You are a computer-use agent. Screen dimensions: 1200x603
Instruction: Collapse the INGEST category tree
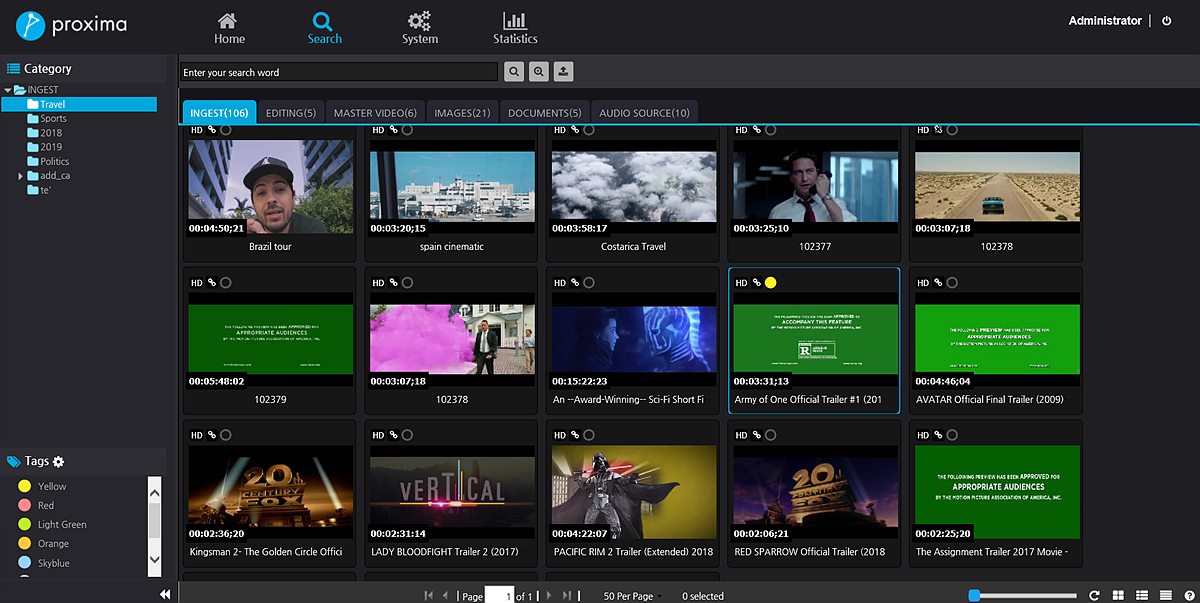pyautogui.click(x=8, y=90)
